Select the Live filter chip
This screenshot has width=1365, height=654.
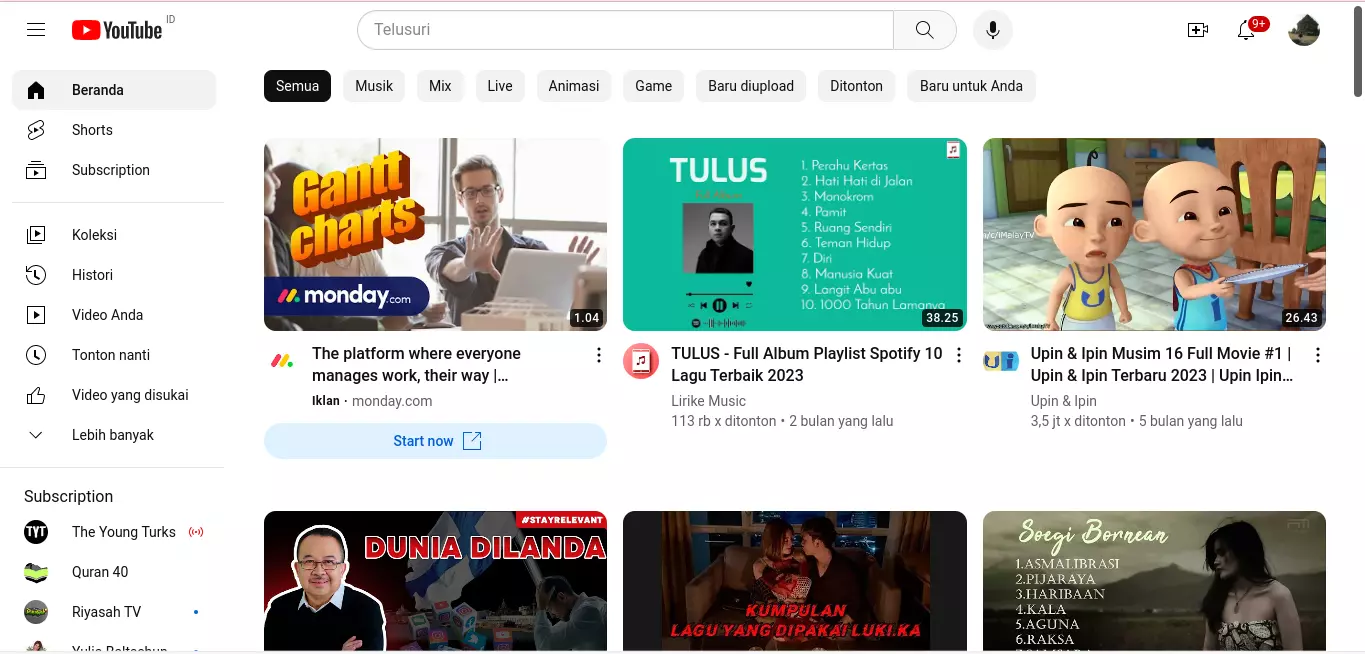(500, 86)
